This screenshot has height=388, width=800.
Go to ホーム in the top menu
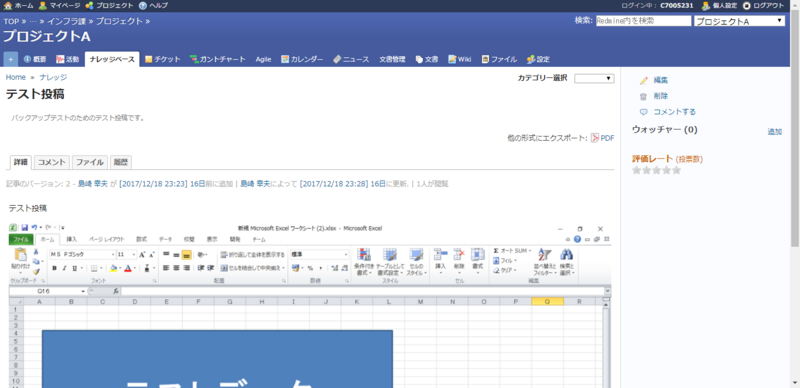(x=18, y=6)
